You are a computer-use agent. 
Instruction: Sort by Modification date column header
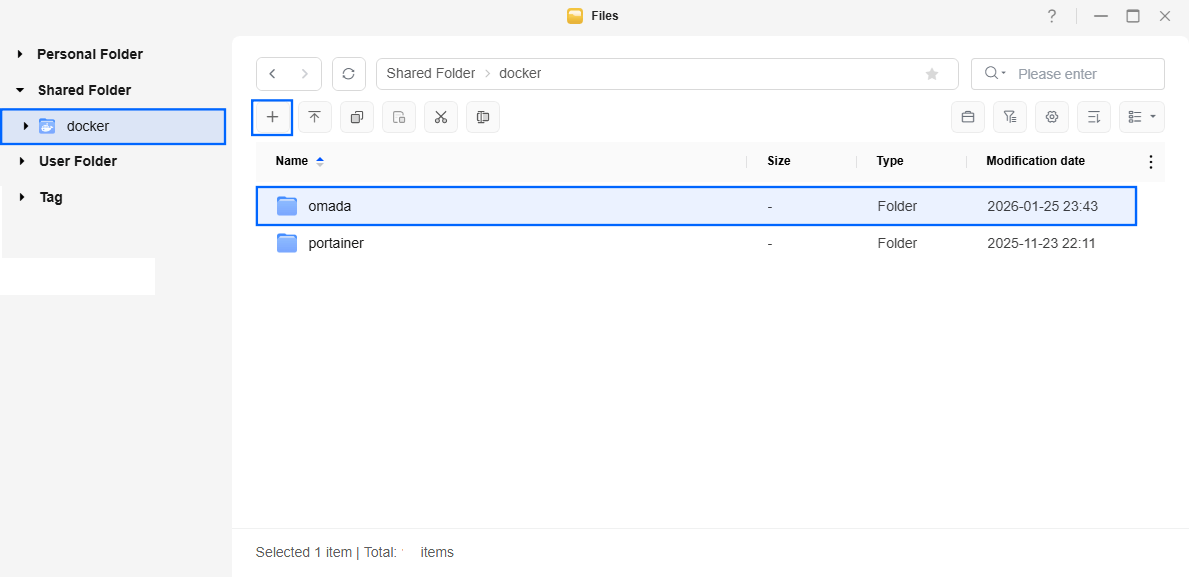[1034, 161]
